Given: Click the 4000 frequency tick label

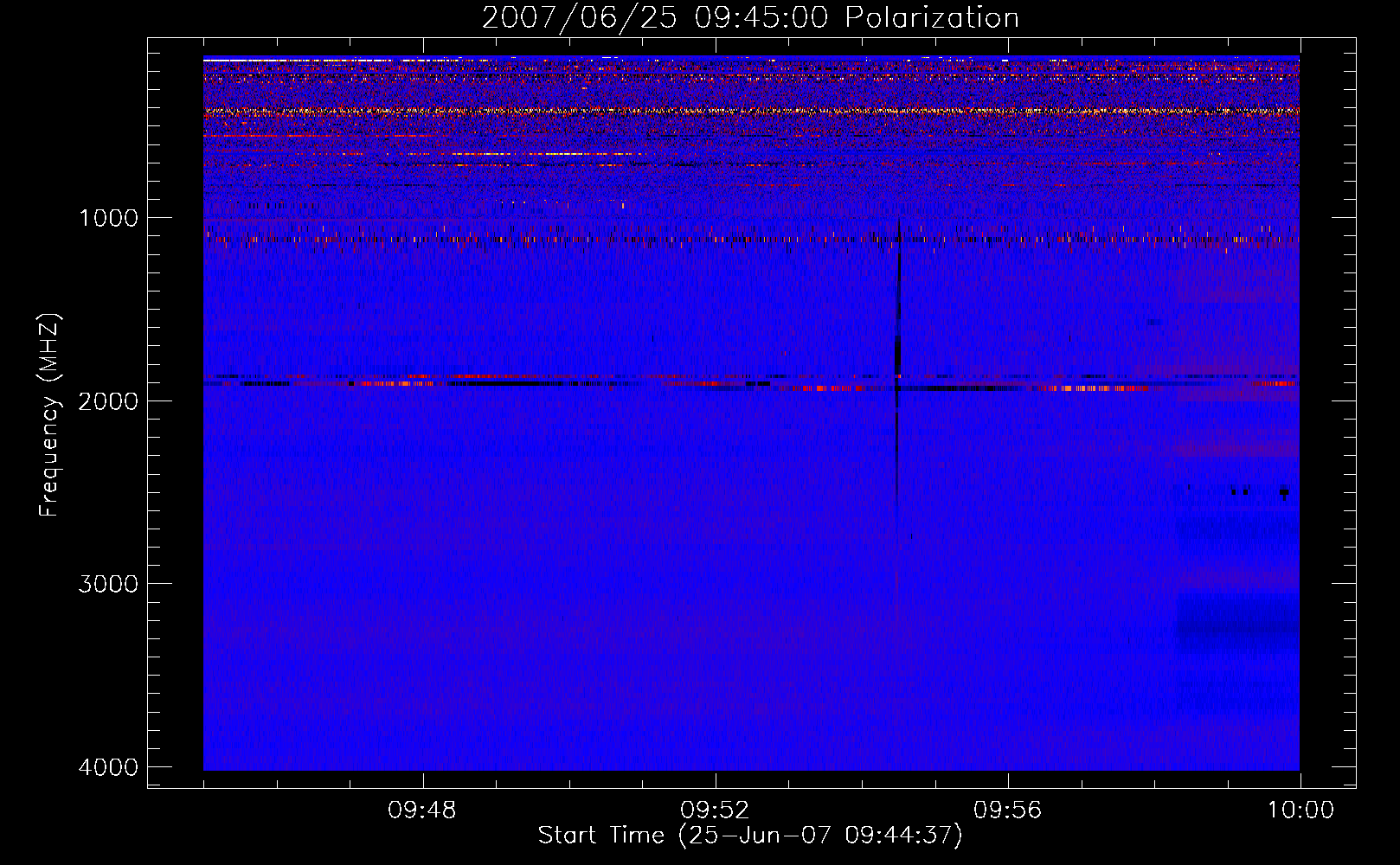Looking at the screenshot, I should click(x=108, y=767).
